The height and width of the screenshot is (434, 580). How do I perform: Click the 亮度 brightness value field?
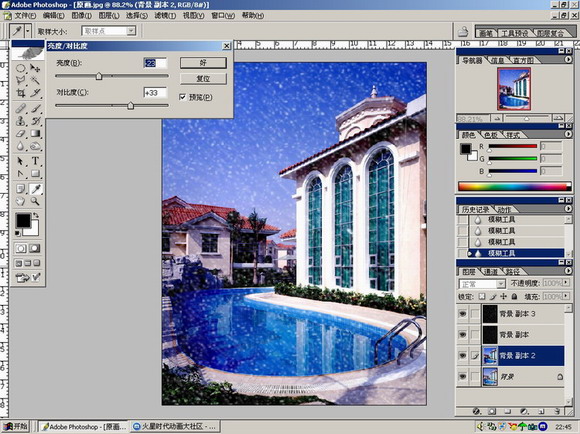[x=155, y=63]
